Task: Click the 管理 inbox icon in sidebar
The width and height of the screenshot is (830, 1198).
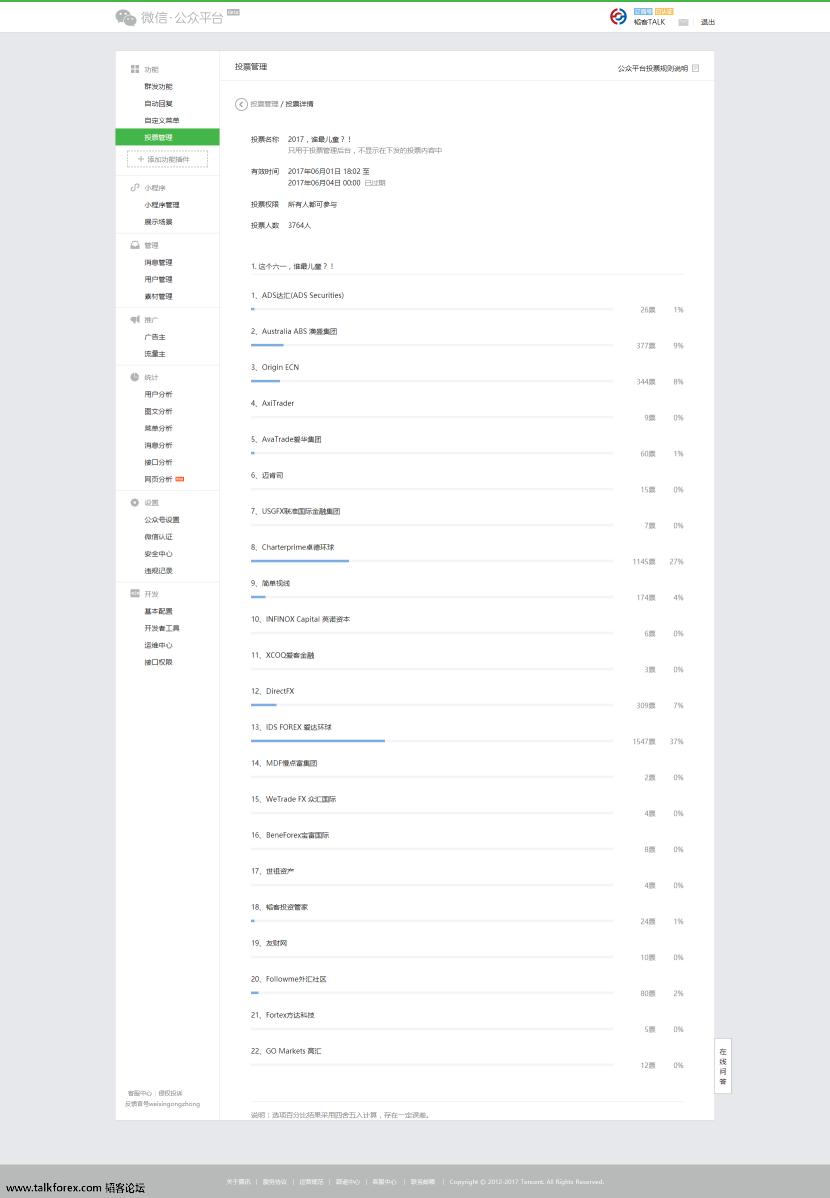Action: coord(135,245)
